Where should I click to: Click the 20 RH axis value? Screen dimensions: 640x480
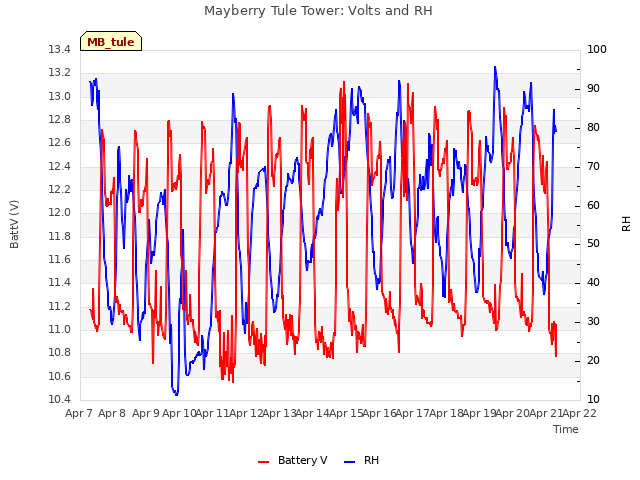click(593, 361)
